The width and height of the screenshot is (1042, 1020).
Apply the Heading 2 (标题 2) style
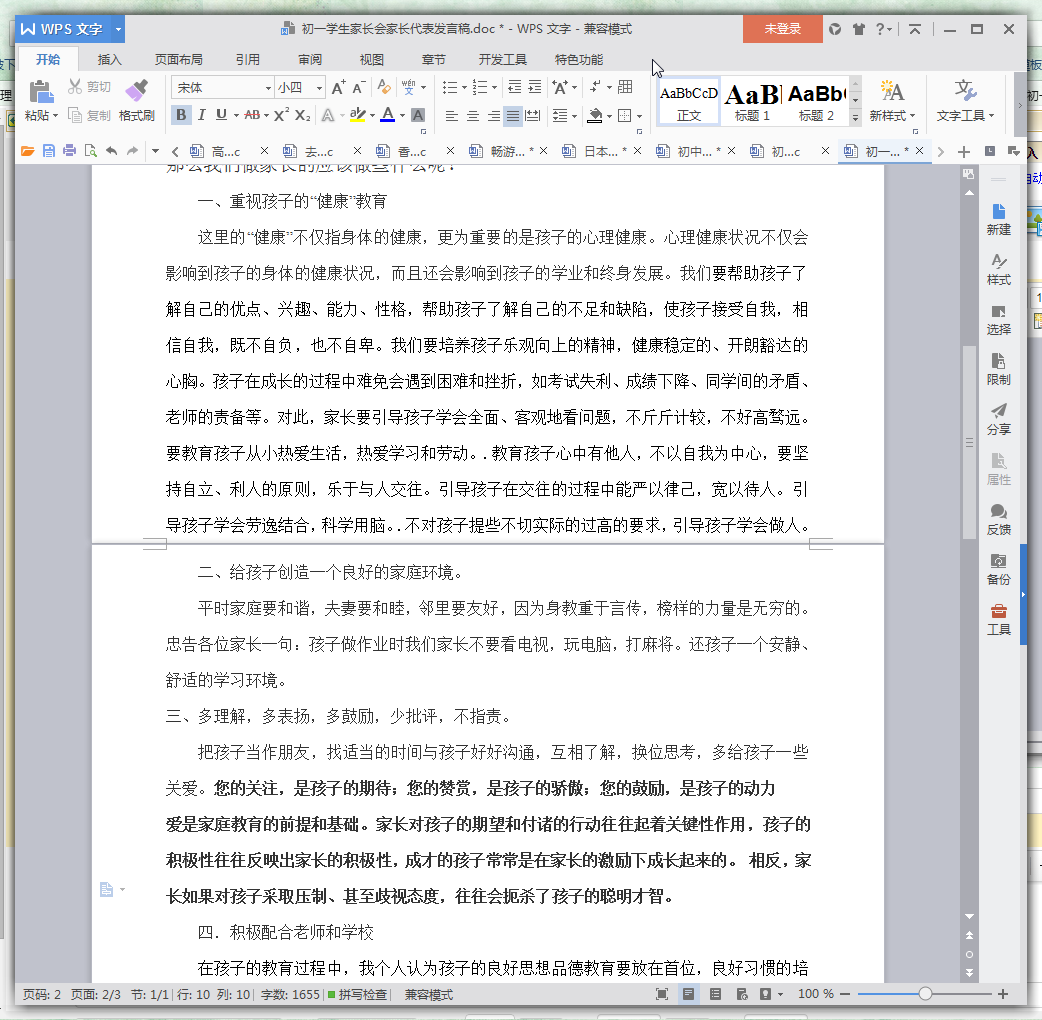tap(816, 102)
